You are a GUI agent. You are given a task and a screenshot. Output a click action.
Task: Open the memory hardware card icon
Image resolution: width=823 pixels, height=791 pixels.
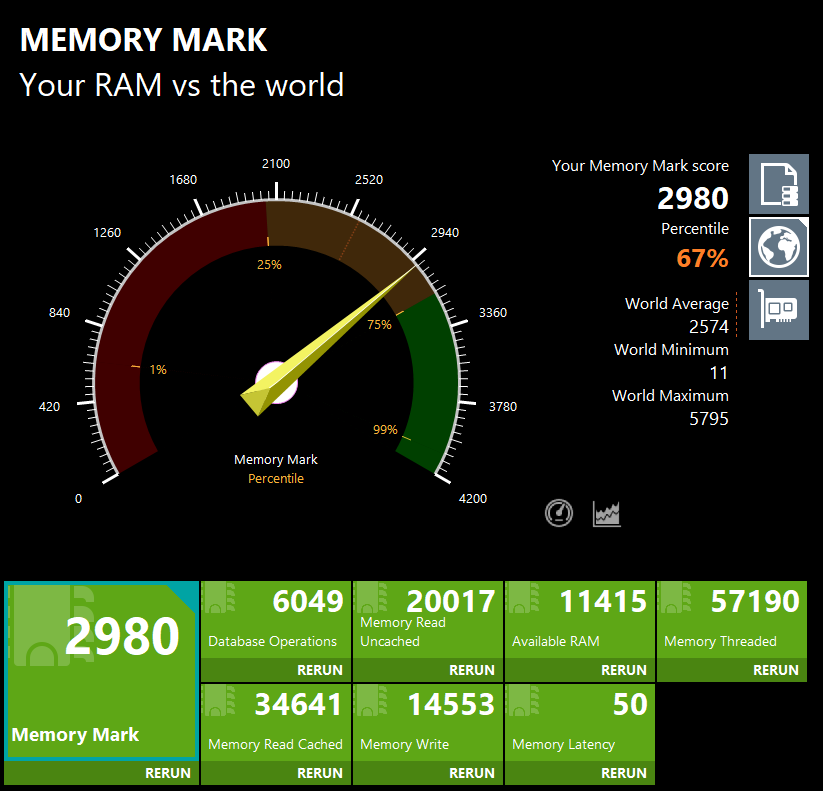pyautogui.click(x=778, y=310)
